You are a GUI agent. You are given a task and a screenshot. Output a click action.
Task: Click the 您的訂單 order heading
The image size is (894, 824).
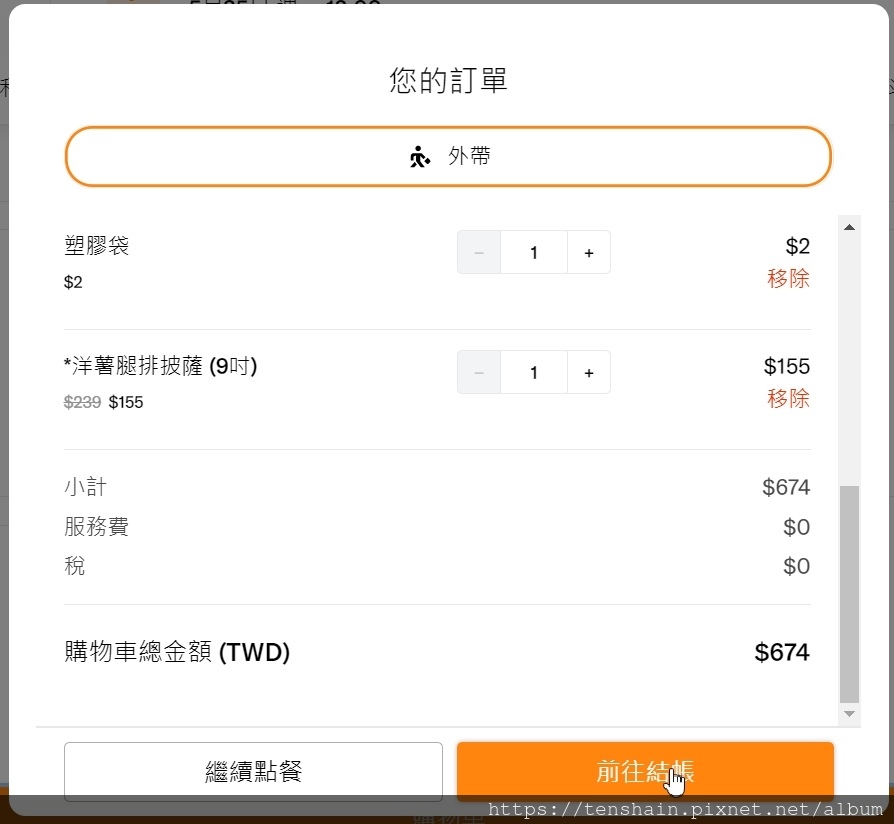pos(448,81)
